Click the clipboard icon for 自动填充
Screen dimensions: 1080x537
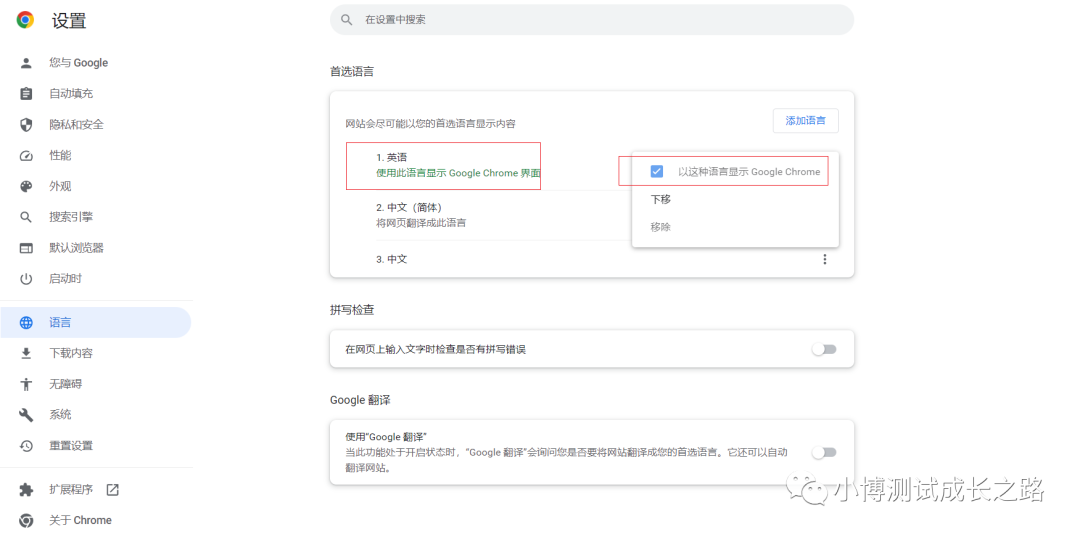pyautogui.click(x=26, y=94)
